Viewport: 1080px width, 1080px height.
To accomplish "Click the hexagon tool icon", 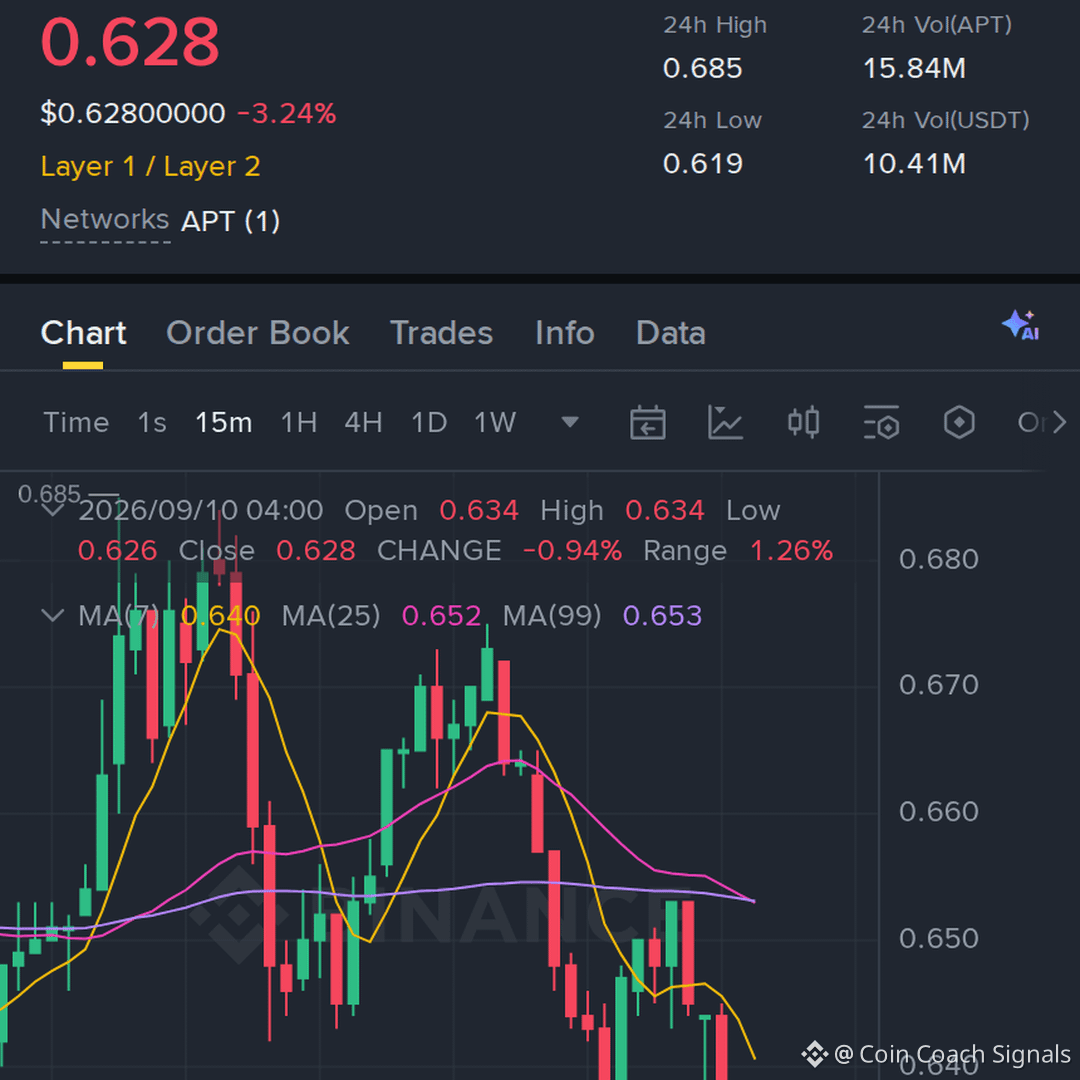I will pos(959,422).
